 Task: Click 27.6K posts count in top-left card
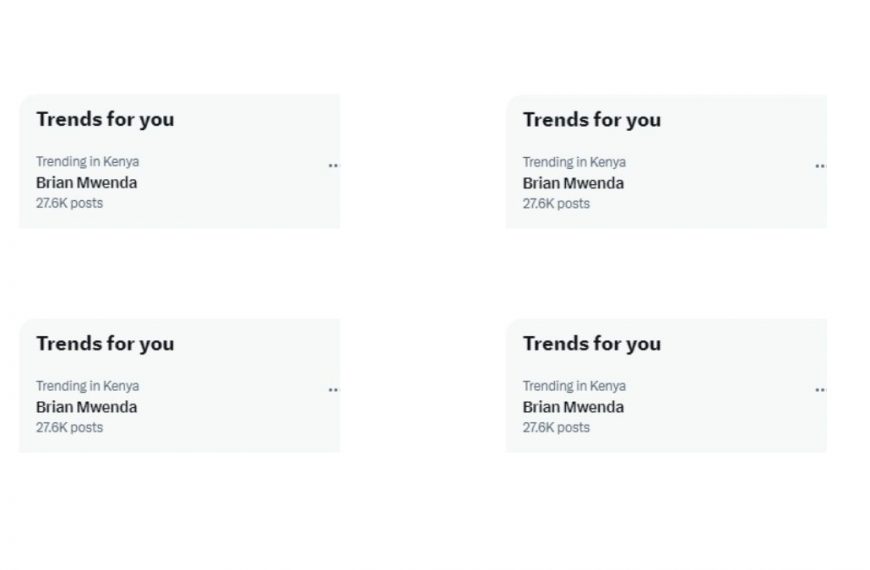(69, 203)
